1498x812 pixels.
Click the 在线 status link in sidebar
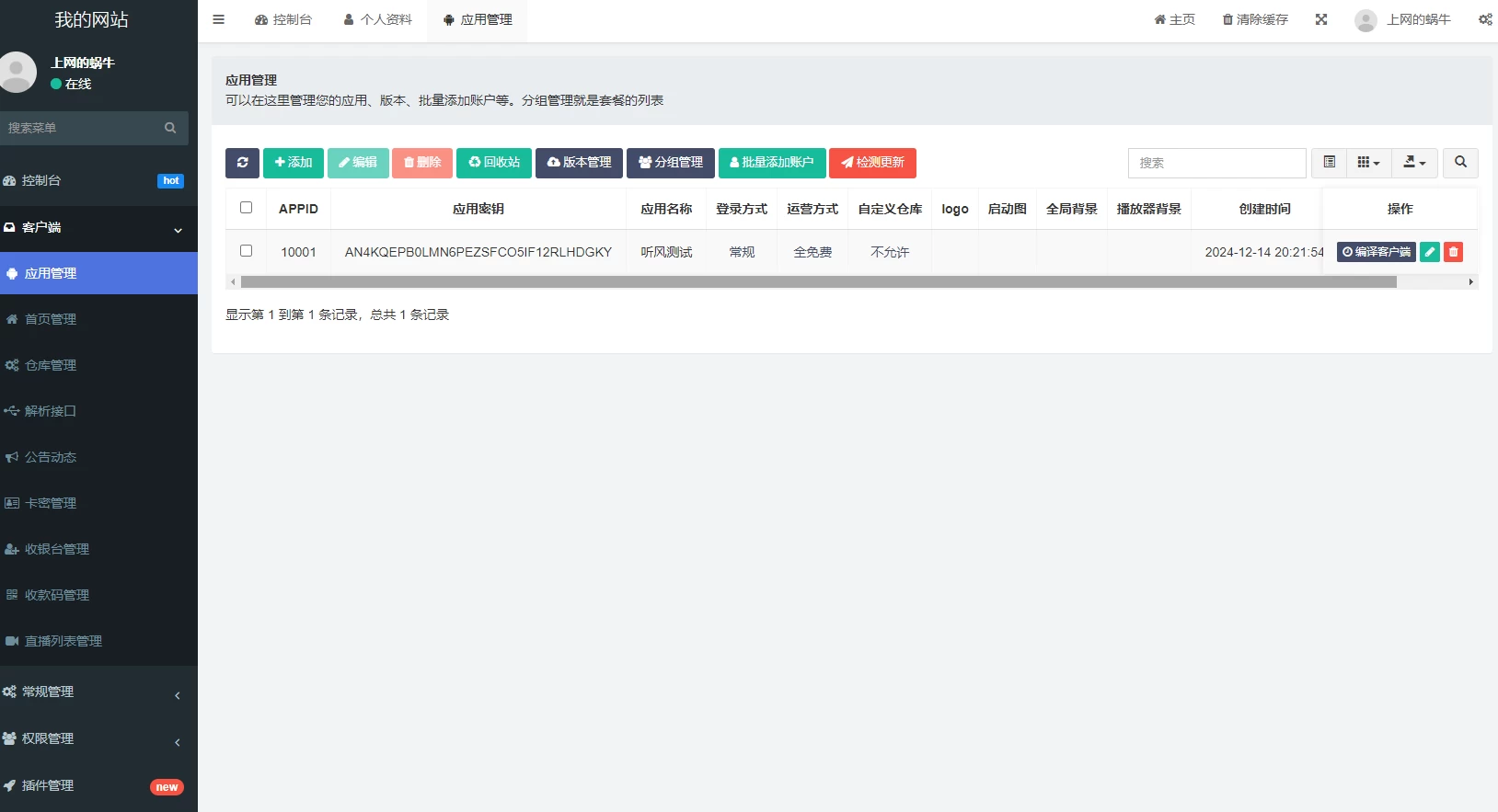[x=71, y=84]
